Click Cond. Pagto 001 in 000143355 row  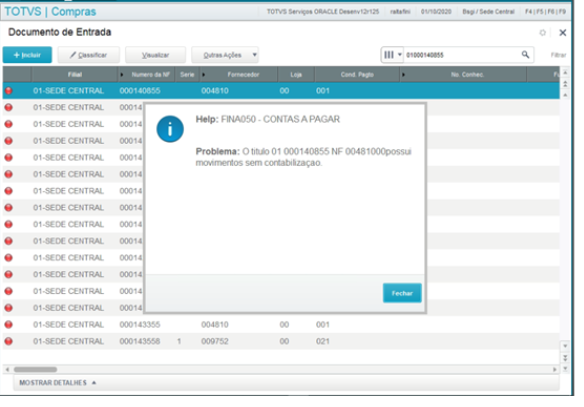[x=323, y=325]
